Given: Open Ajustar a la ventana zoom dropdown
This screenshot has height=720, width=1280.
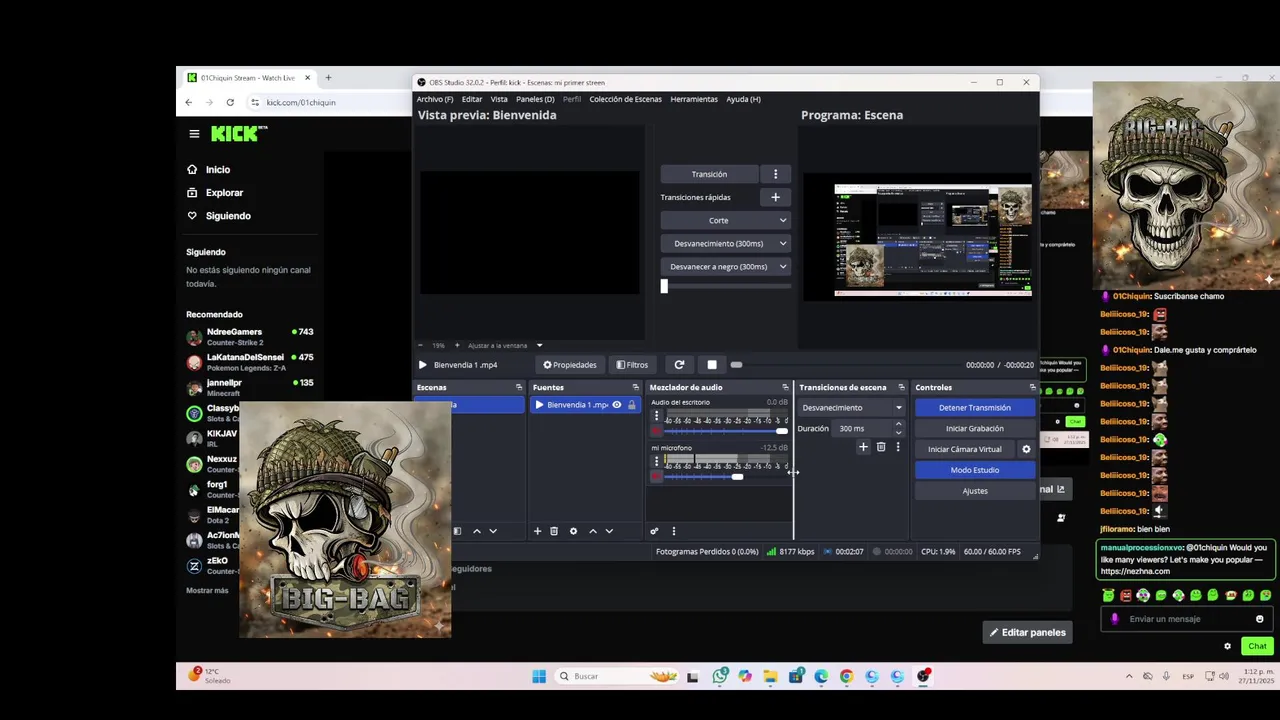Looking at the screenshot, I should click(505, 345).
